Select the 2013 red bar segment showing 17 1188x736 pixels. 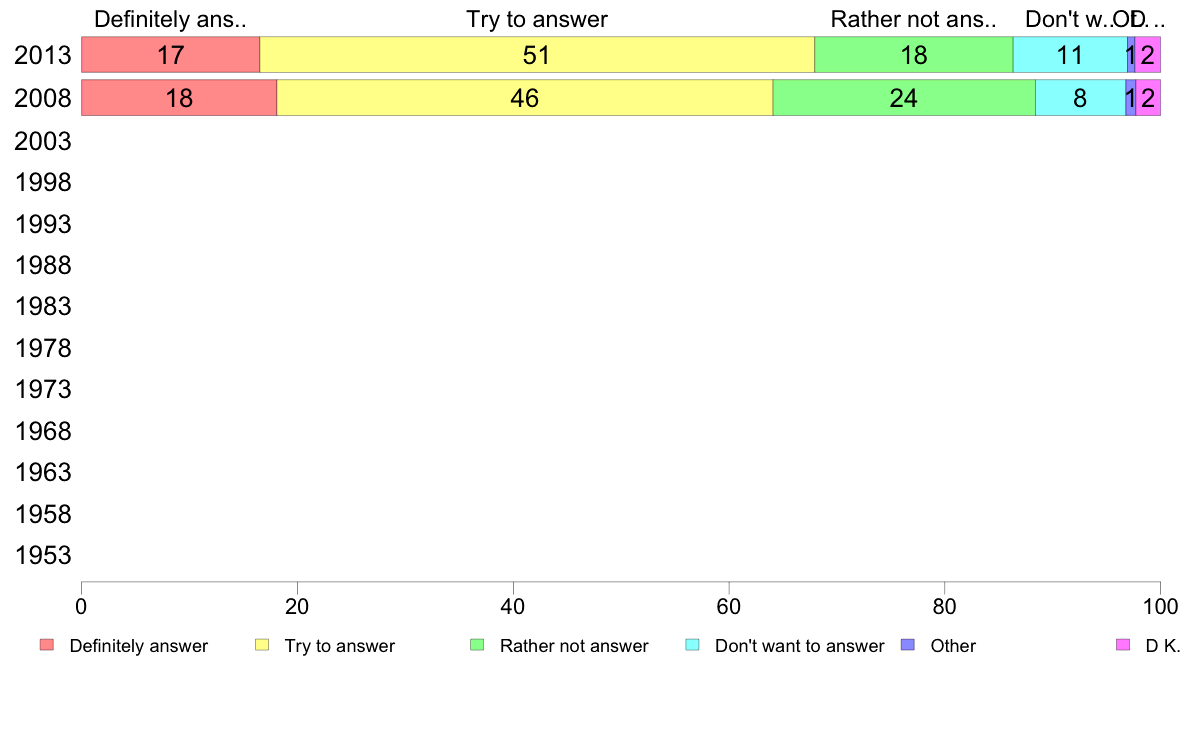tap(170, 55)
